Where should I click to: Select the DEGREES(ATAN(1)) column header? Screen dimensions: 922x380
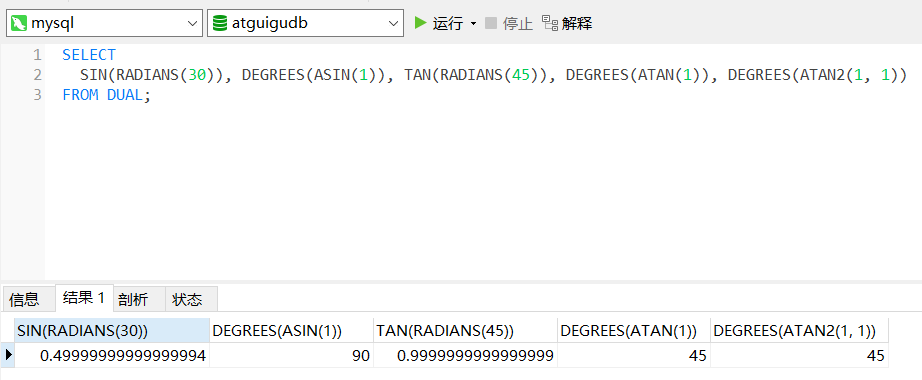(634, 331)
